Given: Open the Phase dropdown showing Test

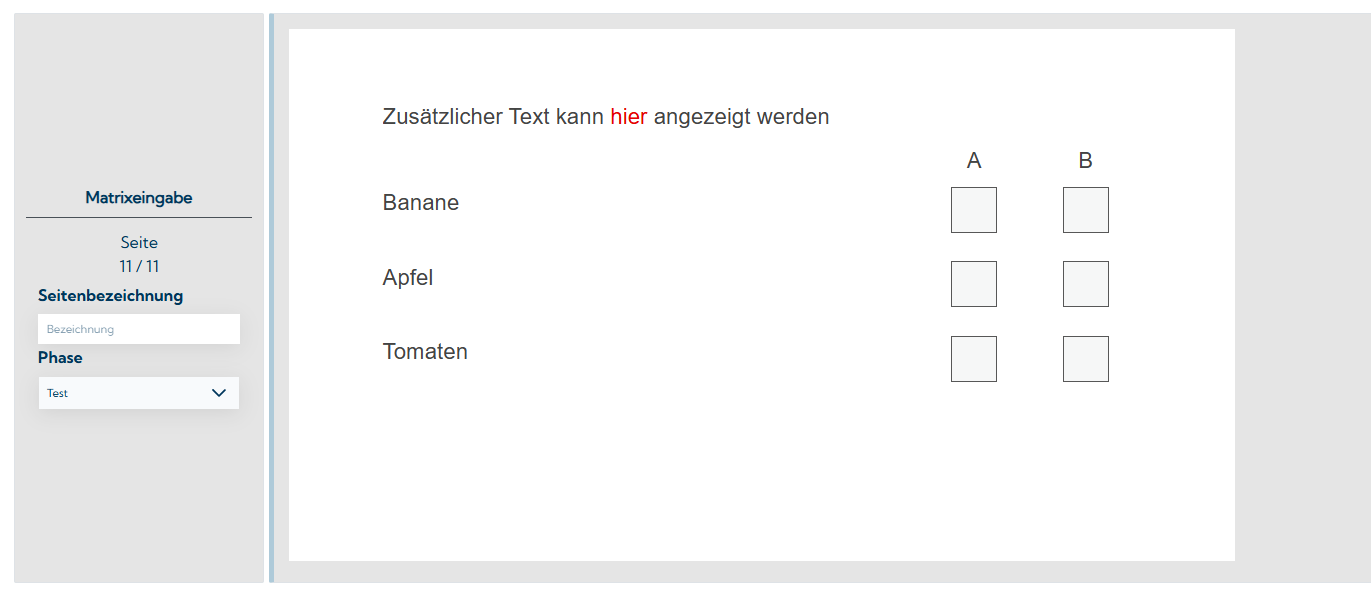Looking at the screenshot, I should click(128, 393).
